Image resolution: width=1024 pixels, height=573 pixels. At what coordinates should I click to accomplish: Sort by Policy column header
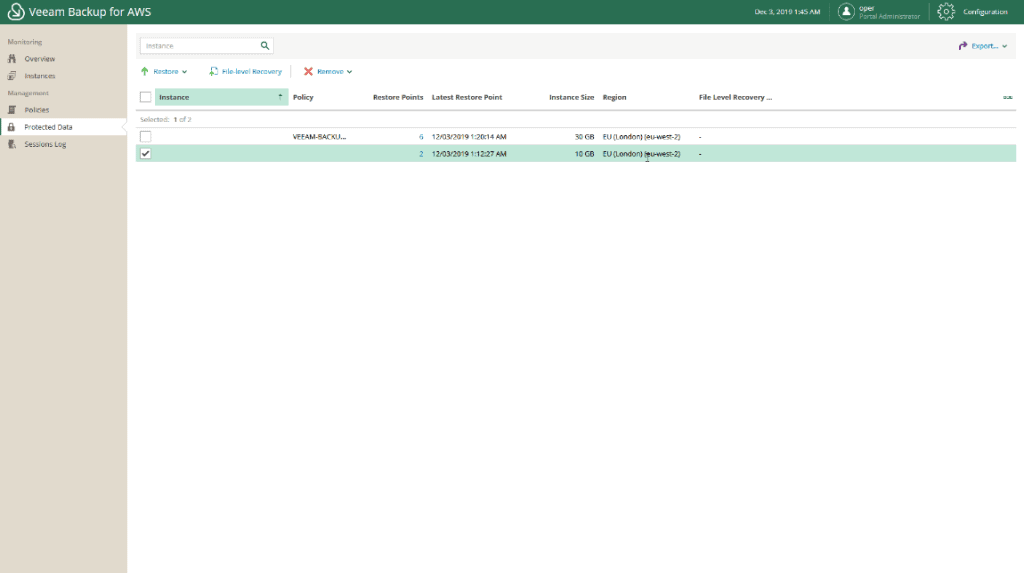[303, 97]
